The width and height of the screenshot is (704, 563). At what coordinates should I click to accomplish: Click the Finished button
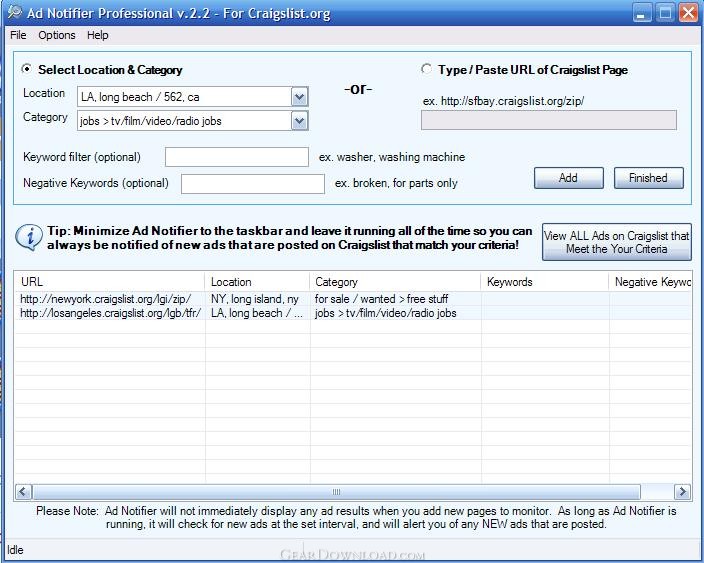pyautogui.click(x=648, y=178)
